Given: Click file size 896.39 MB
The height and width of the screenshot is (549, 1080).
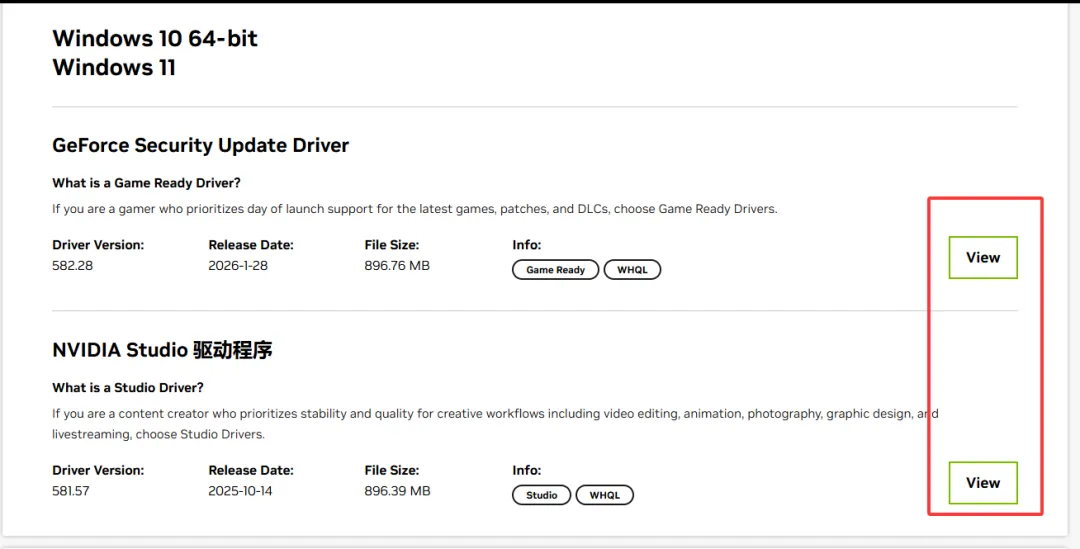Looking at the screenshot, I should (397, 491).
